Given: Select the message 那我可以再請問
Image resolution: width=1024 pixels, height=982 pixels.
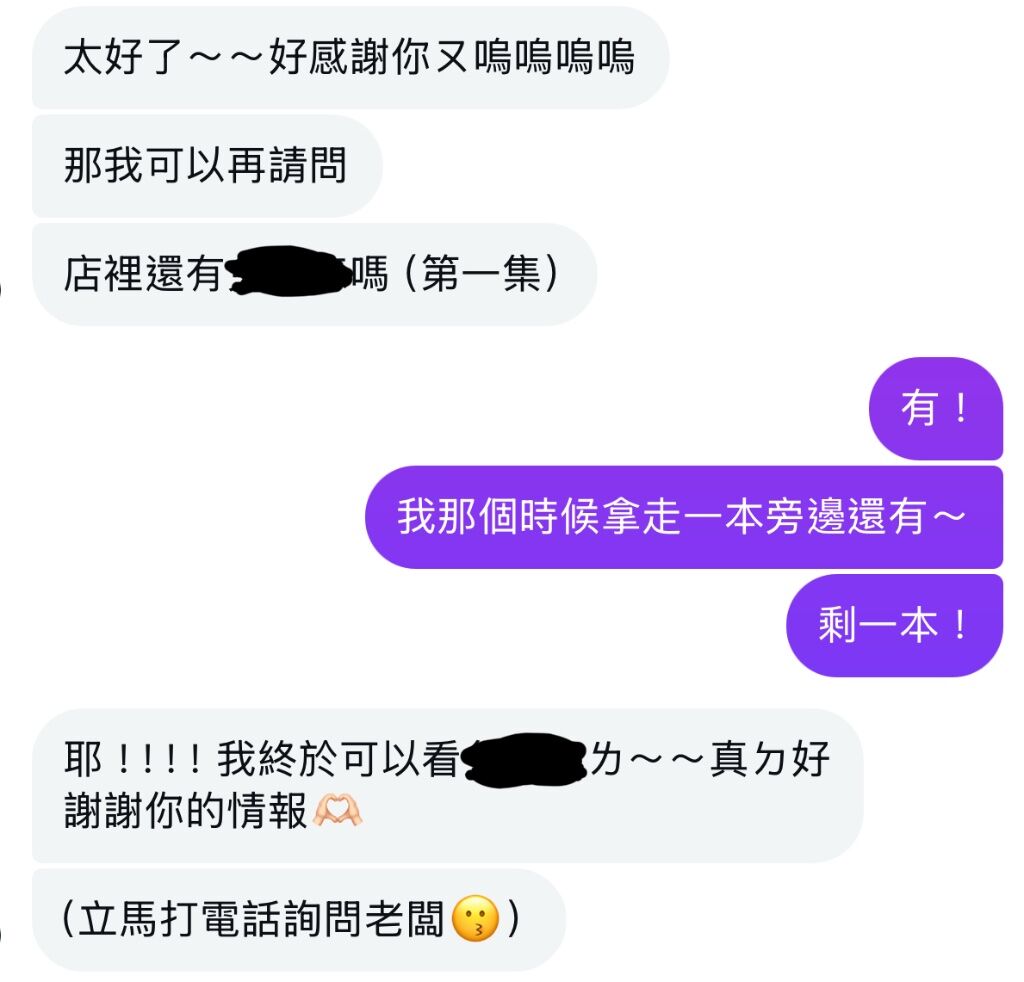Looking at the screenshot, I should pyautogui.click(x=207, y=166).
